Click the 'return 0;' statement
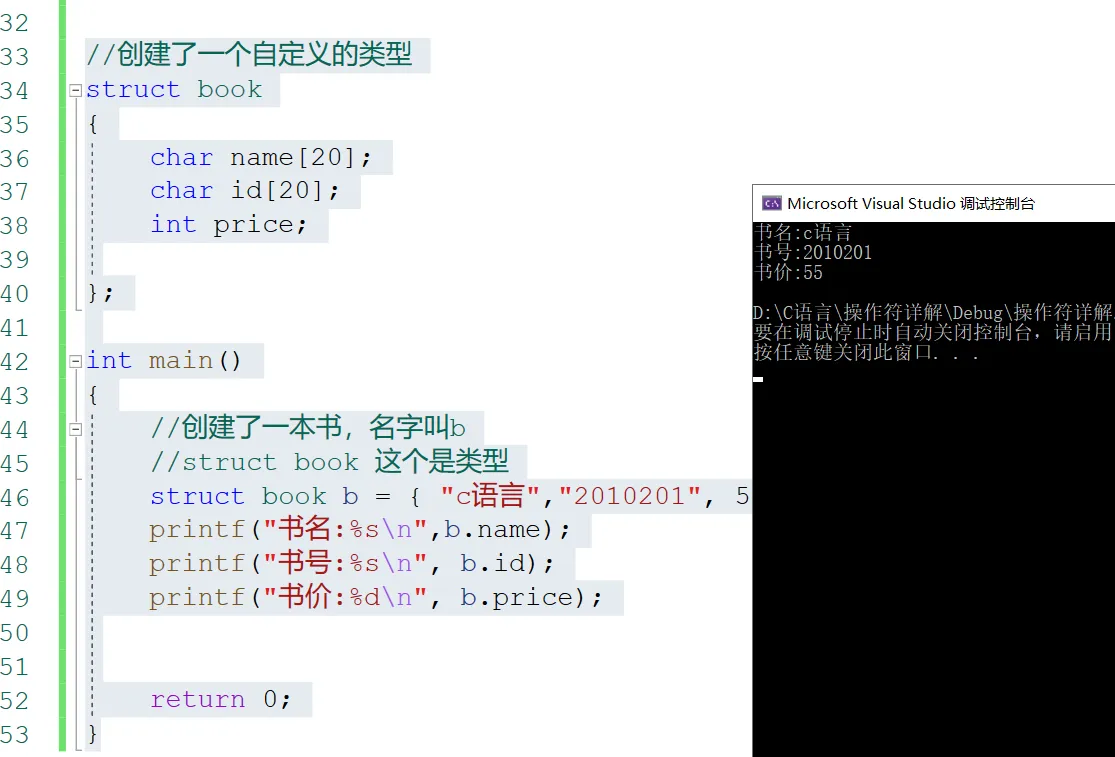This screenshot has height=757, width=1115. point(220,699)
